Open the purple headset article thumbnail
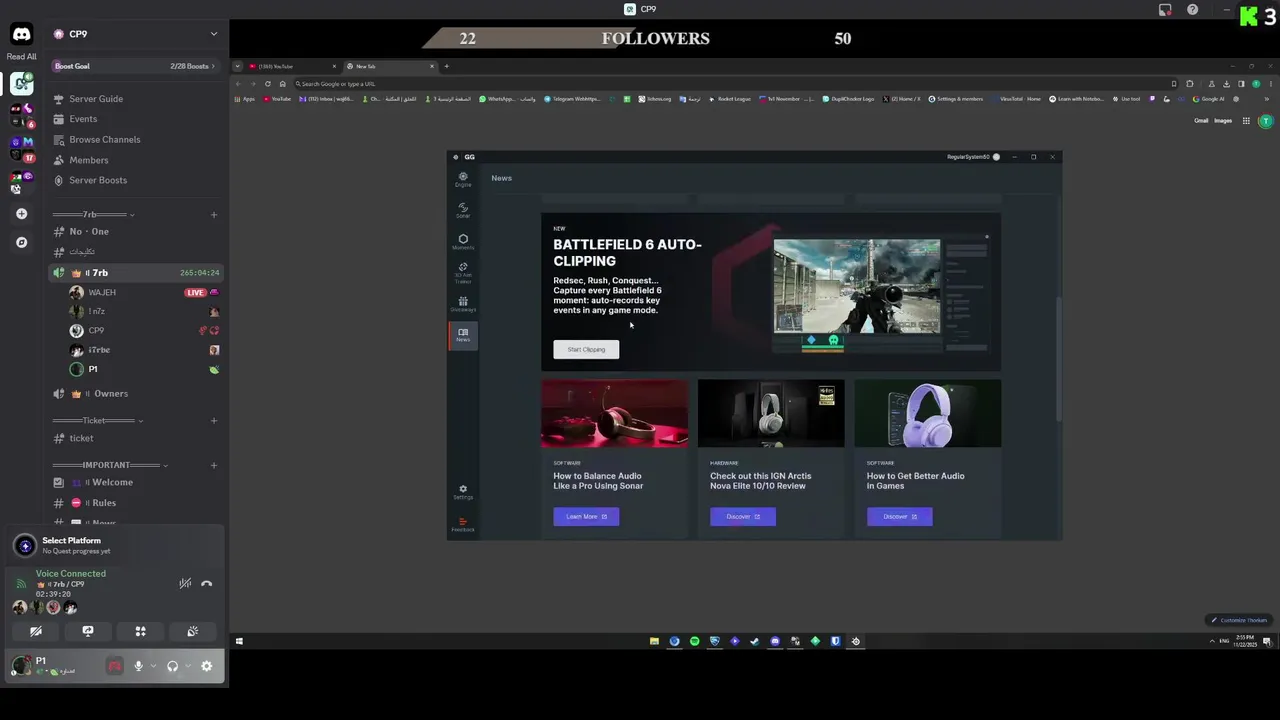Viewport: 1280px width, 720px height. coord(927,413)
